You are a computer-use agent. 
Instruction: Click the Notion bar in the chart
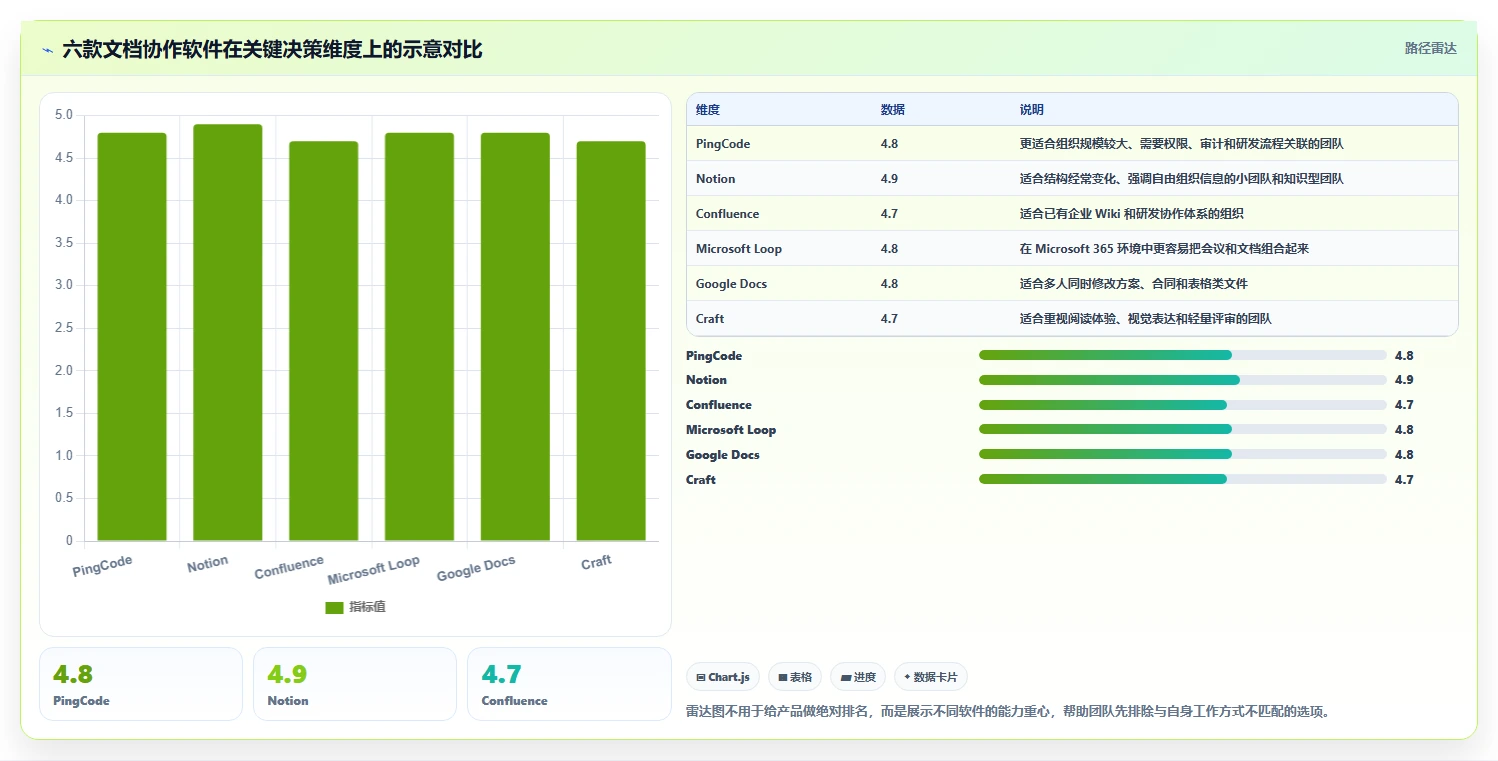(x=228, y=333)
